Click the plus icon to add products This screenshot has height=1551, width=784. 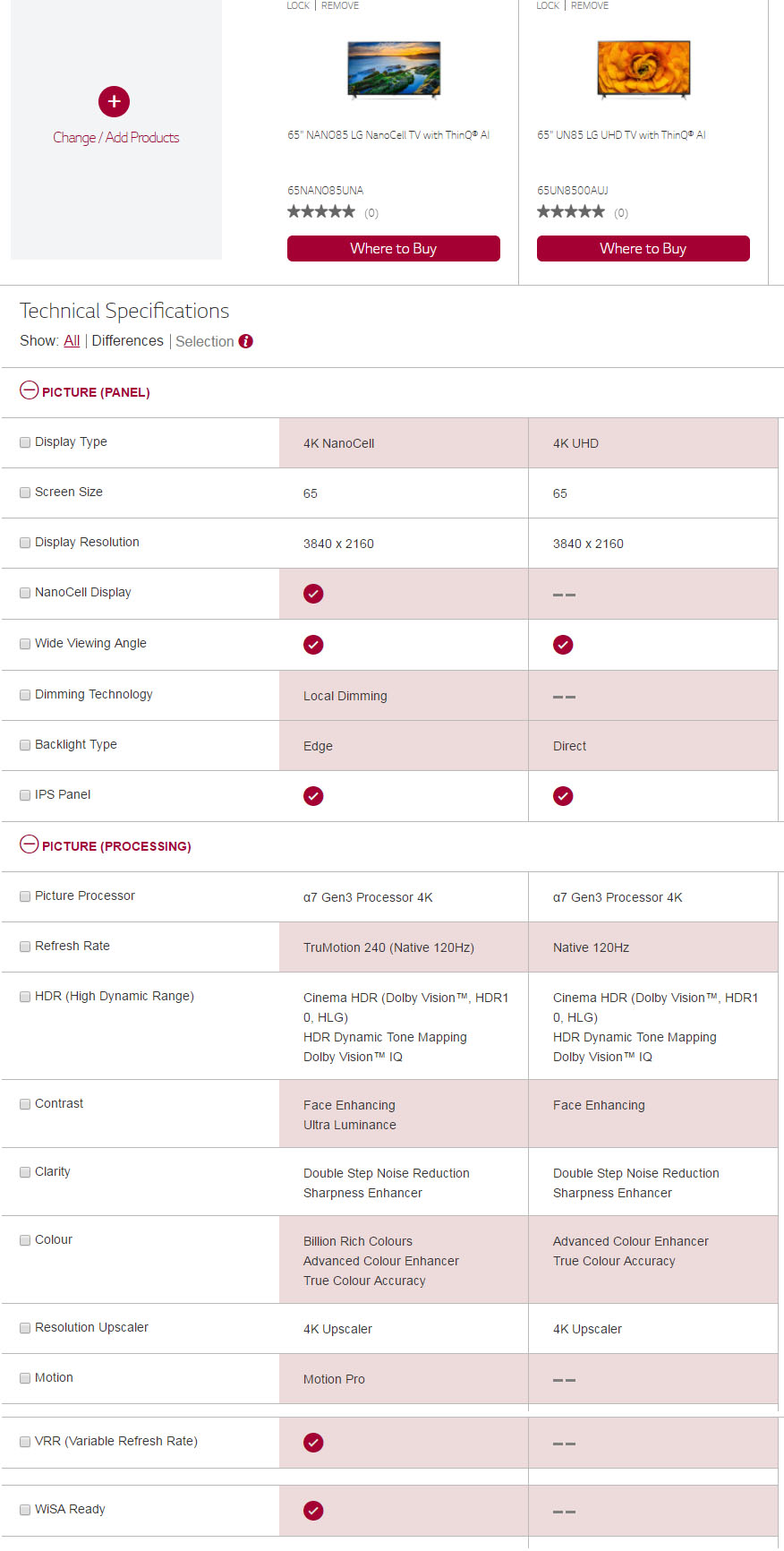pos(114,101)
